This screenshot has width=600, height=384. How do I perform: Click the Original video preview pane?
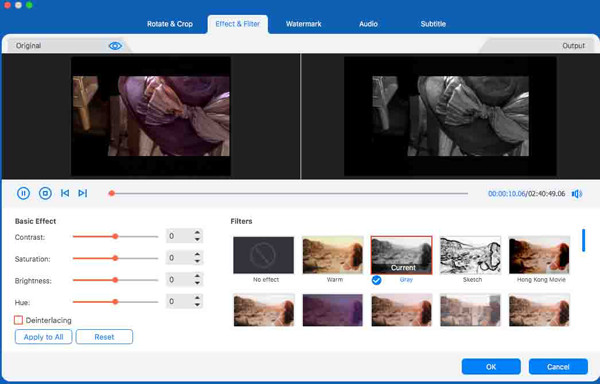[151, 116]
